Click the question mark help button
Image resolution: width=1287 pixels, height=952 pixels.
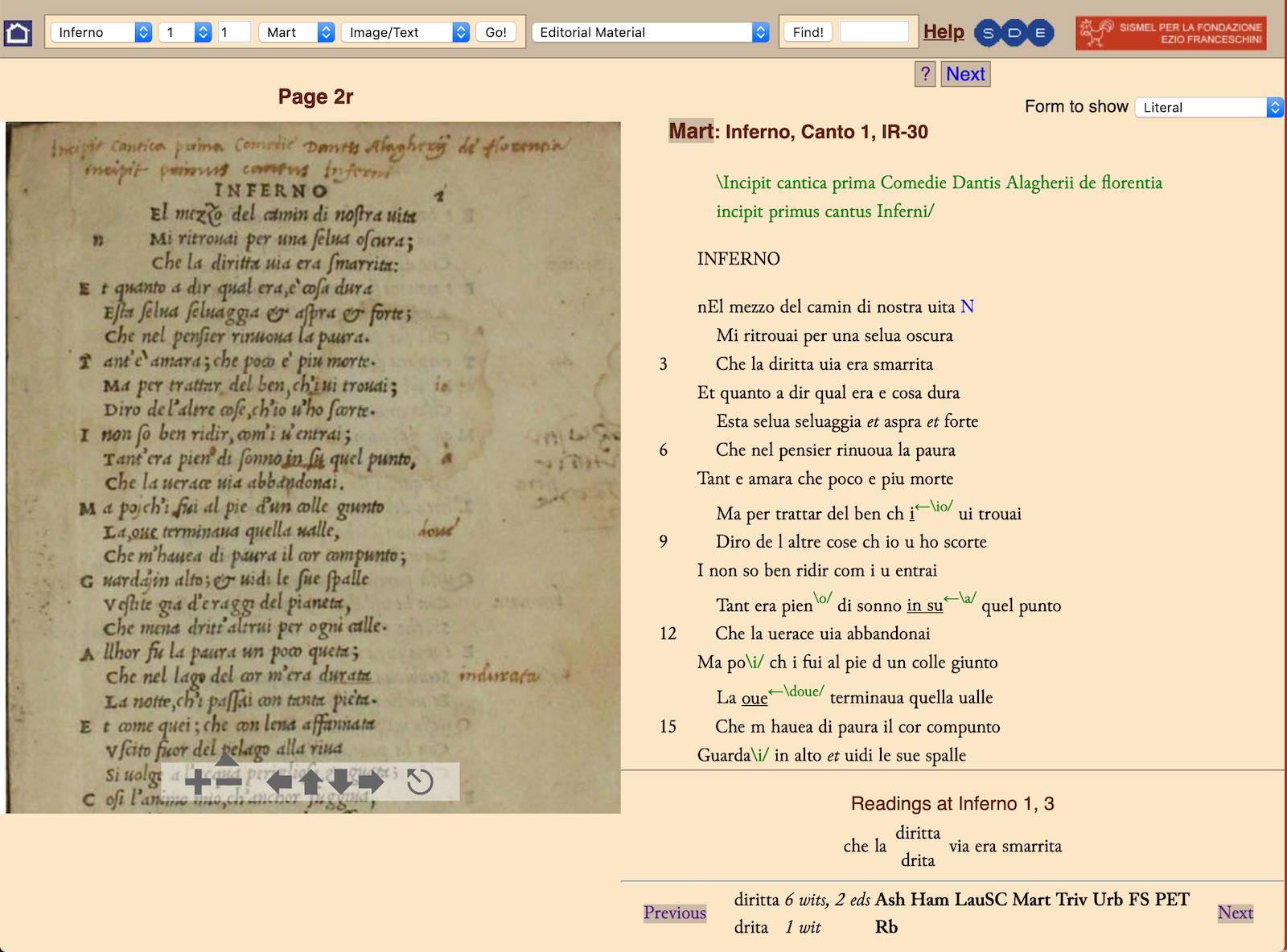tap(925, 74)
